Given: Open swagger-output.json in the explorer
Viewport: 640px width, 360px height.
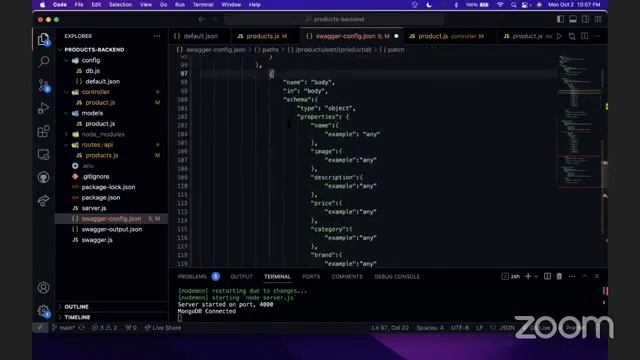Looking at the screenshot, I should [x=111, y=229].
